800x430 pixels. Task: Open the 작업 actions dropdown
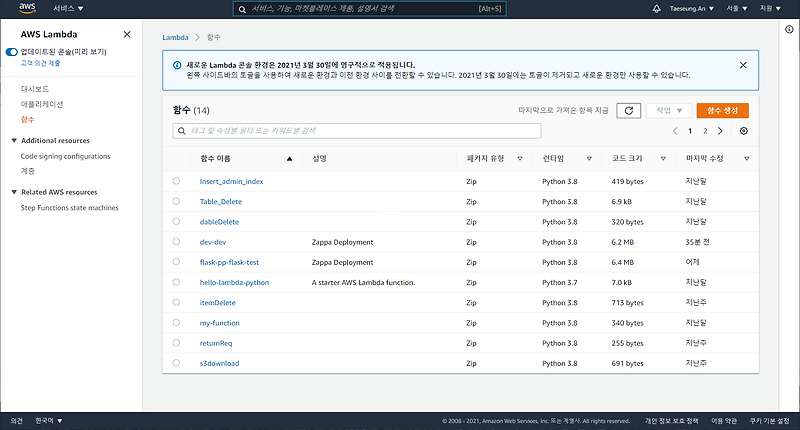(x=669, y=110)
